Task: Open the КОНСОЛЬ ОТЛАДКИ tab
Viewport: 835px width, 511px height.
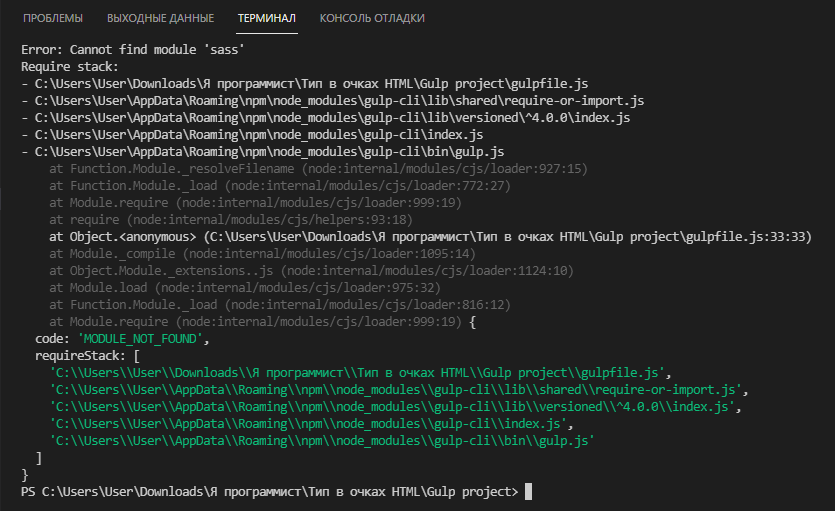Action: coord(372,18)
